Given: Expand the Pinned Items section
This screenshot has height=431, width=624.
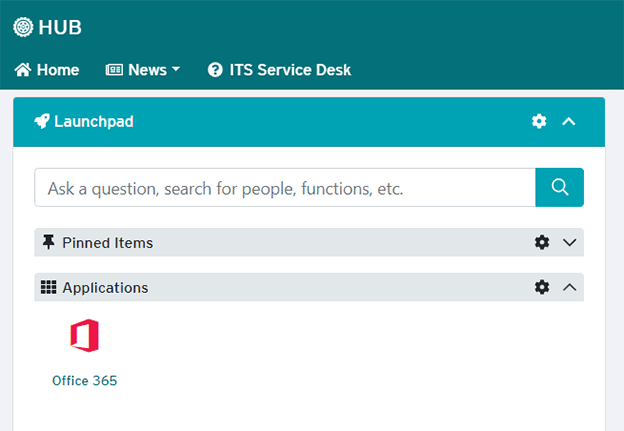Looking at the screenshot, I should point(570,242).
